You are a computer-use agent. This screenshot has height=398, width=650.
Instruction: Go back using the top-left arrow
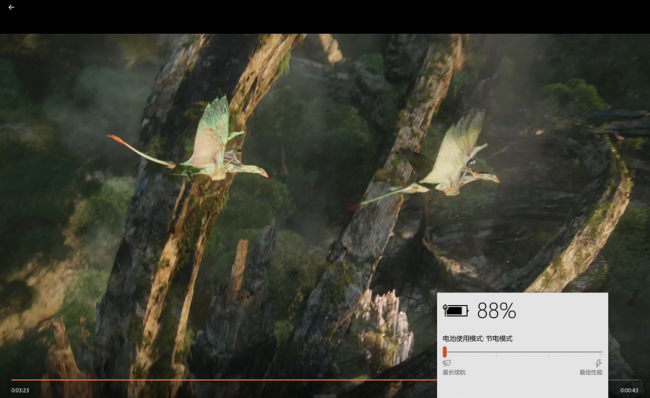point(11,7)
